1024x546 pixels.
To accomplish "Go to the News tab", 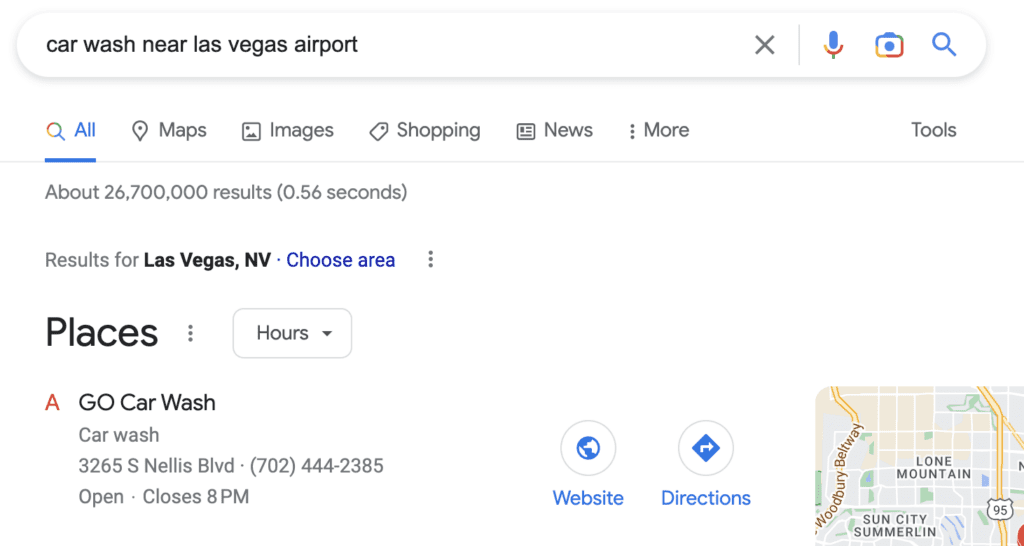I will pyautogui.click(x=554, y=131).
